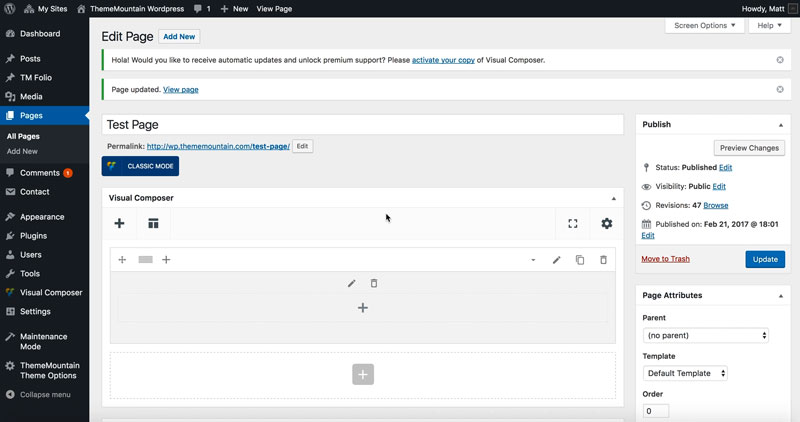
Task: Open Appearance in sidebar
Action: (x=44, y=217)
